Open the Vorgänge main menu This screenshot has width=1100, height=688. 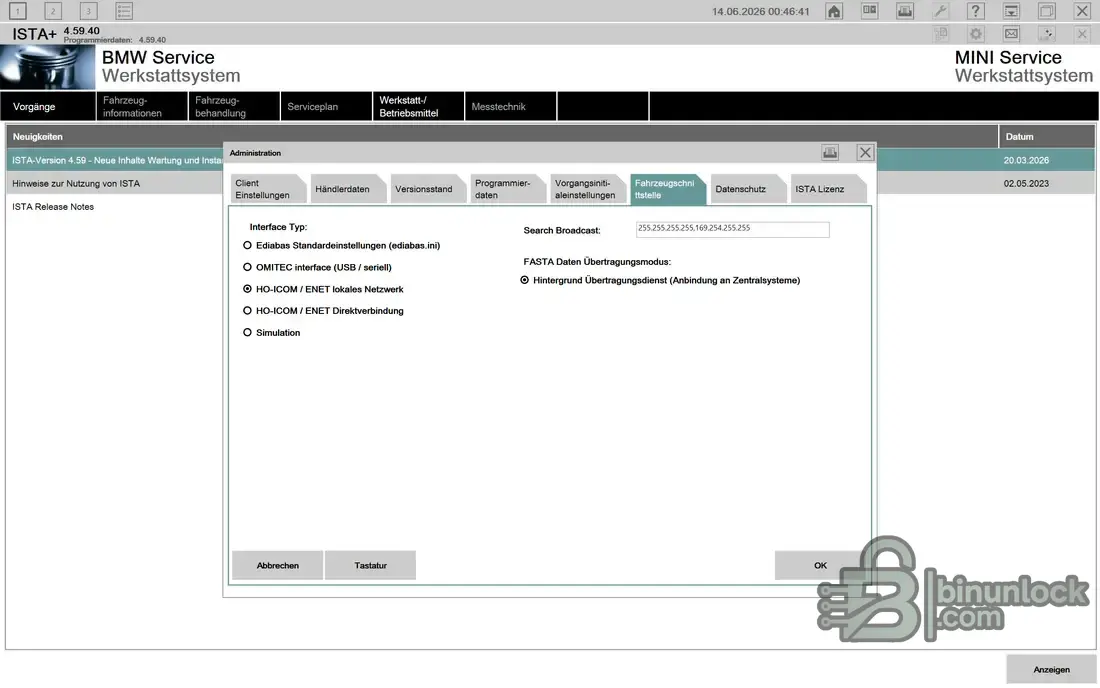48,106
